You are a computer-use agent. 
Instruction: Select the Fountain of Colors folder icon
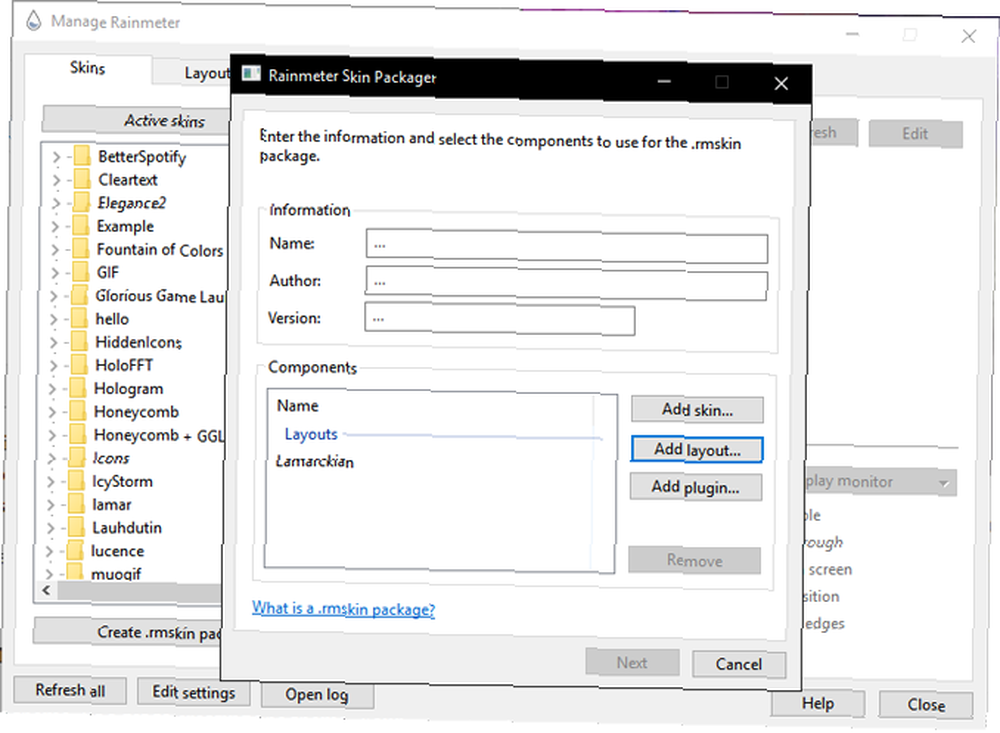coord(80,249)
